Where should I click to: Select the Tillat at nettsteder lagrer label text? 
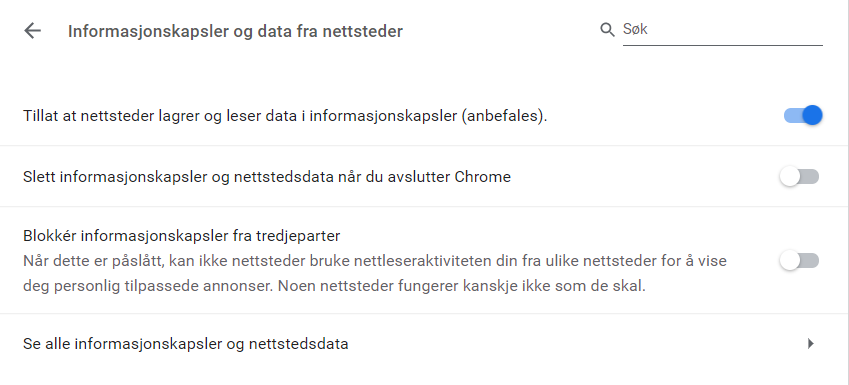pyautogui.click(x=285, y=116)
